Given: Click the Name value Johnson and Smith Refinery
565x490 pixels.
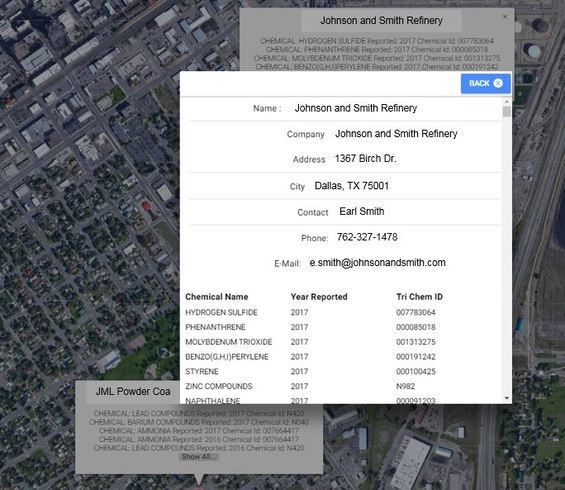Looking at the screenshot, I should [x=356, y=108].
